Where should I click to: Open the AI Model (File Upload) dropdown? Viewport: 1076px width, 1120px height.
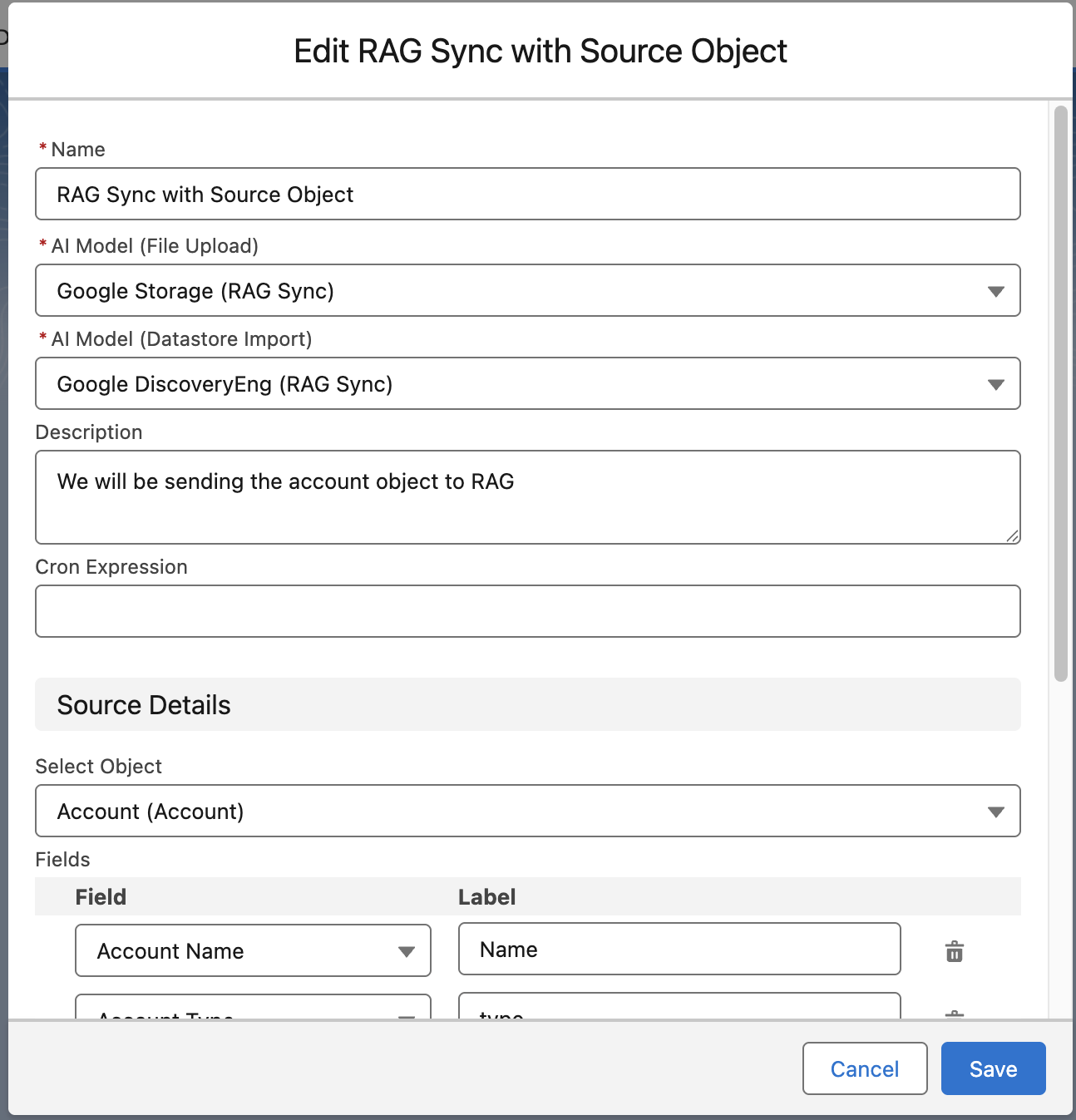[527, 291]
